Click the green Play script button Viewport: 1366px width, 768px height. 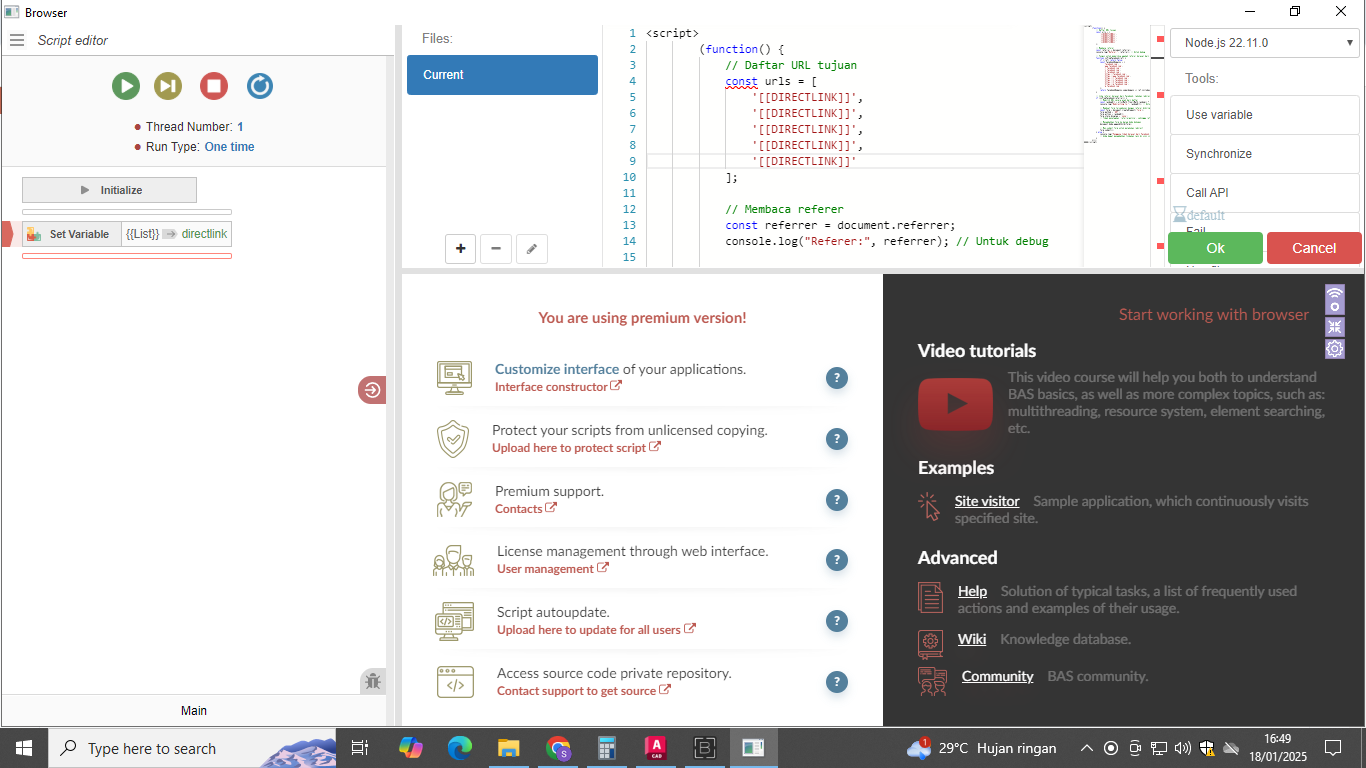coord(126,86)
